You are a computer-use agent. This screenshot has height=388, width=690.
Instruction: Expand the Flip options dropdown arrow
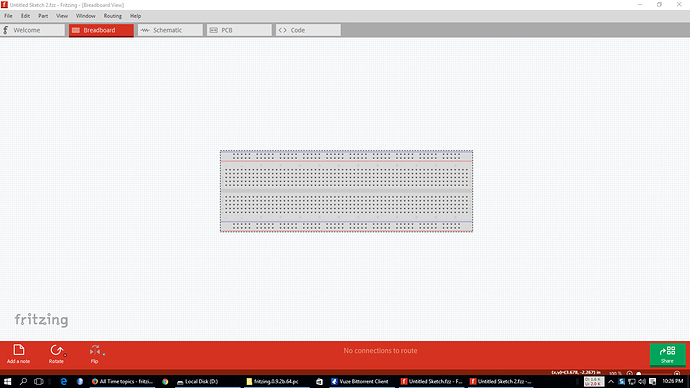(103, 354)
